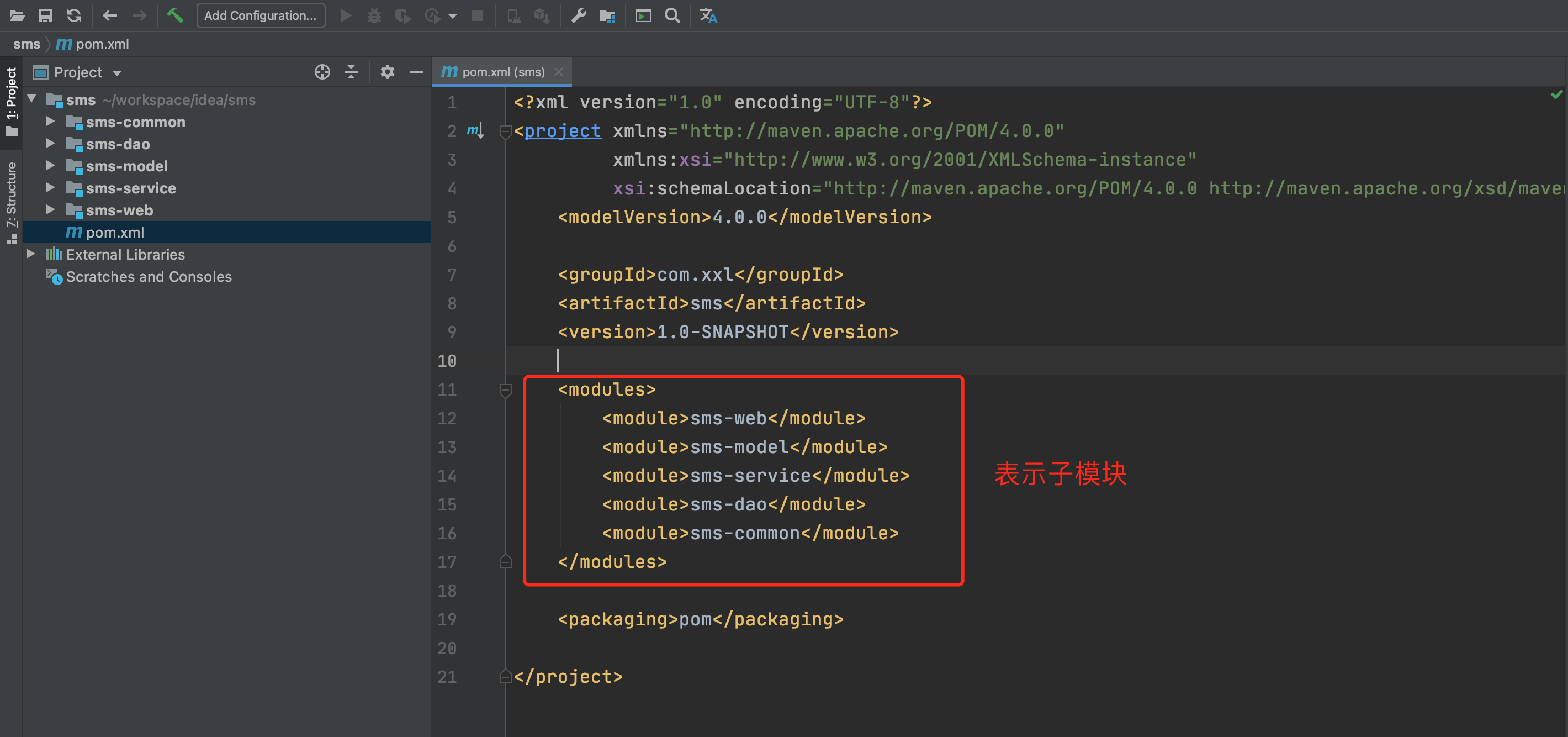Open Project Structure settings icon
The height and width of the screenshot is (737, 1568).
point(607,15)
